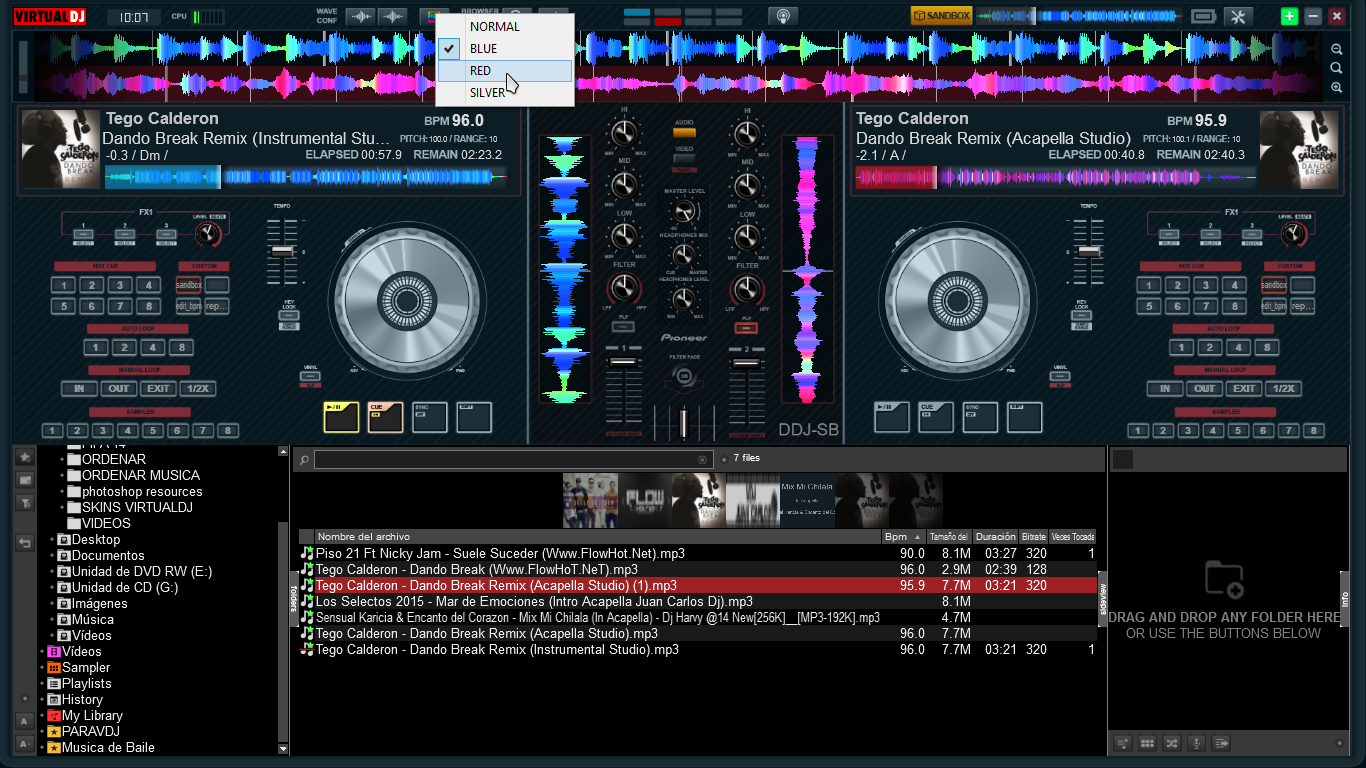1366x768 pixels.
Task: Expand the Desktop folder tree node
Action: [x=52, y=540]
